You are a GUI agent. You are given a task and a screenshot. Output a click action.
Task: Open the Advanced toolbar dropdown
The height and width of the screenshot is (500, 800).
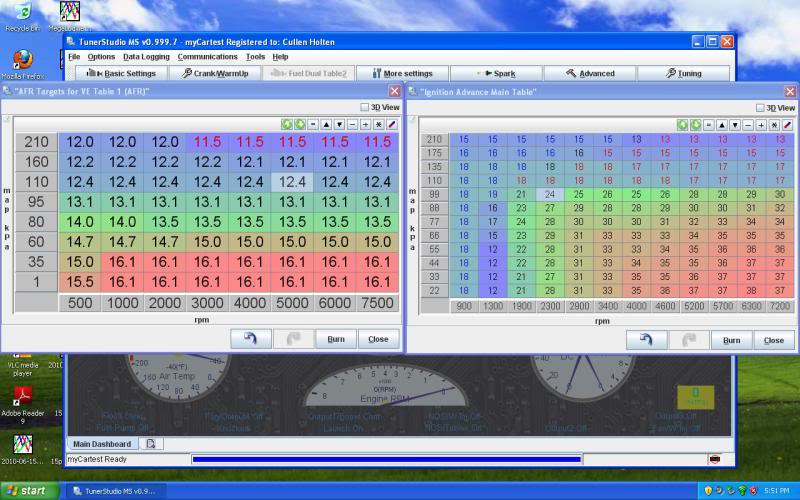(590, 73)
